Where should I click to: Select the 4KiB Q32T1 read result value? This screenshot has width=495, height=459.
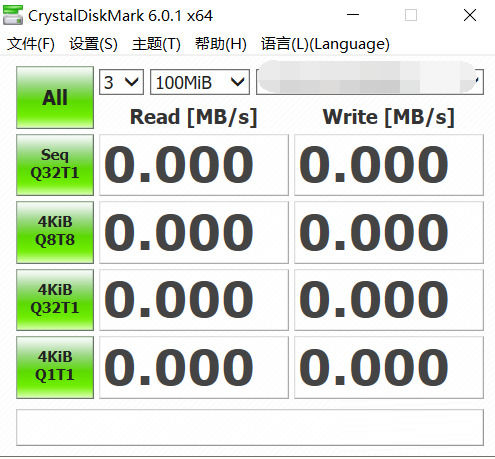pyautogui.click(x=194, y=300)
